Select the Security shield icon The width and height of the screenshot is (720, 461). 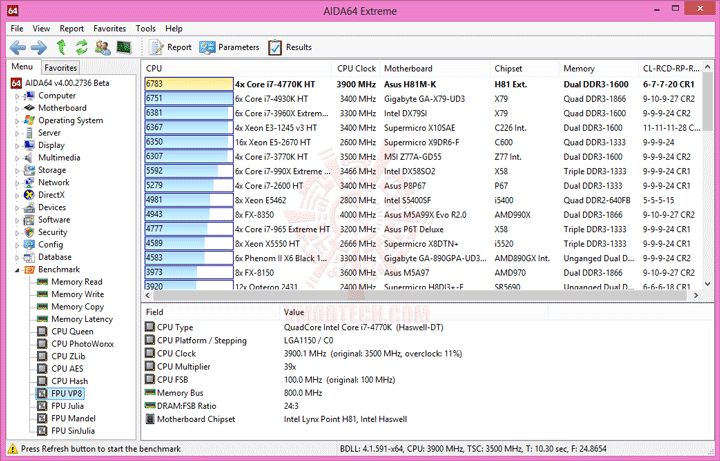pos(29,232)
